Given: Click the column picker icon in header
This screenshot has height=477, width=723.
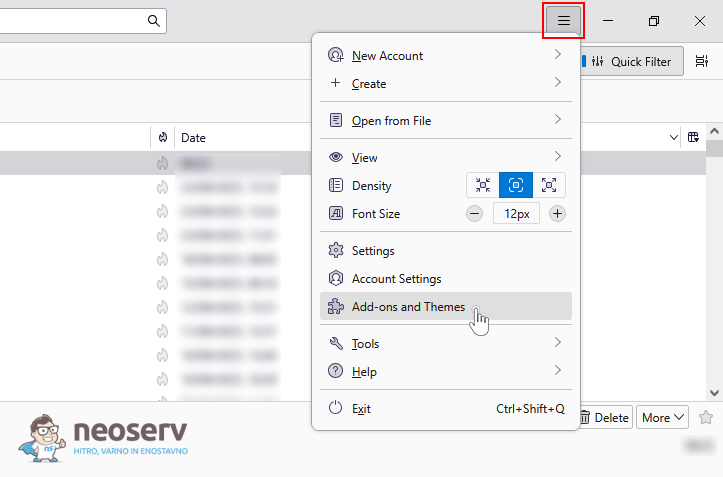Looking at the screenshot, I should [x=693, y=137].
